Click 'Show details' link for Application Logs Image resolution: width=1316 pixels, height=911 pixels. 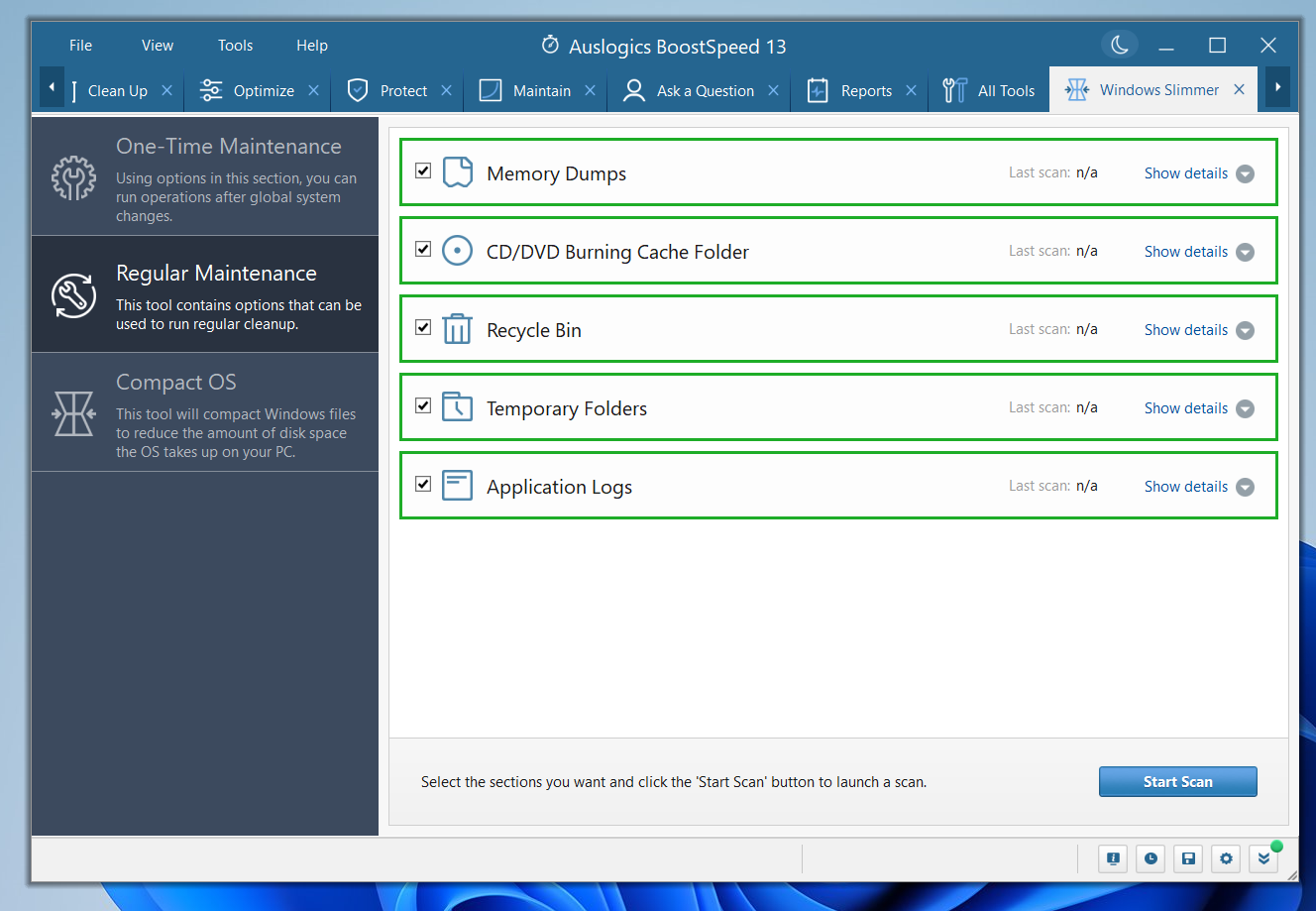pyautogui.click(x=1186, y=487)
